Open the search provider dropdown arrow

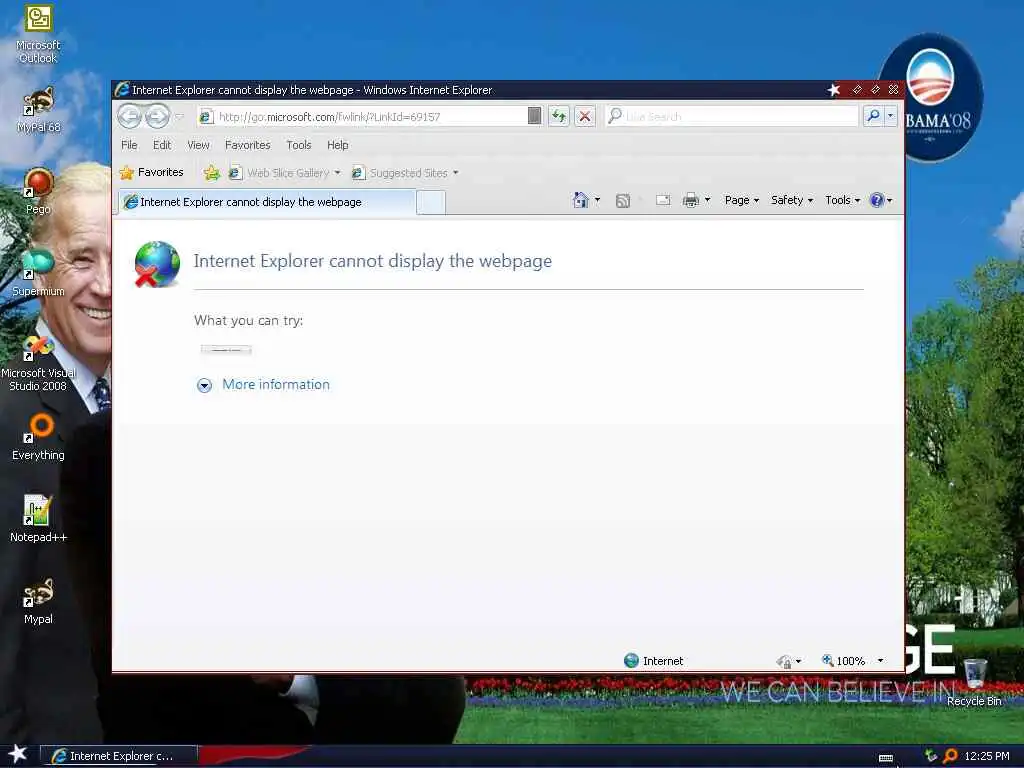pos(890,116)
